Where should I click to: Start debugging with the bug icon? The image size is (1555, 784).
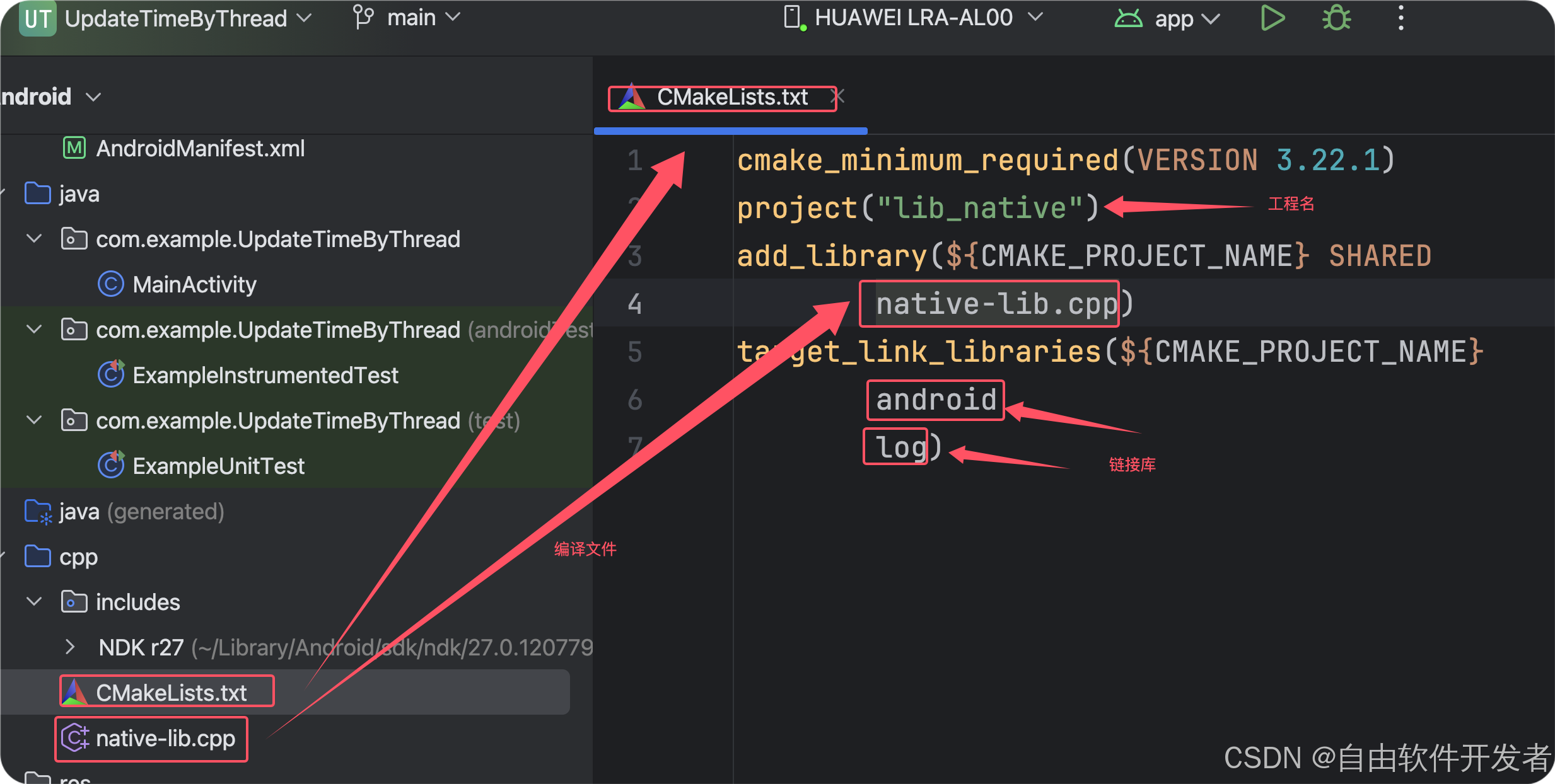1336,18
